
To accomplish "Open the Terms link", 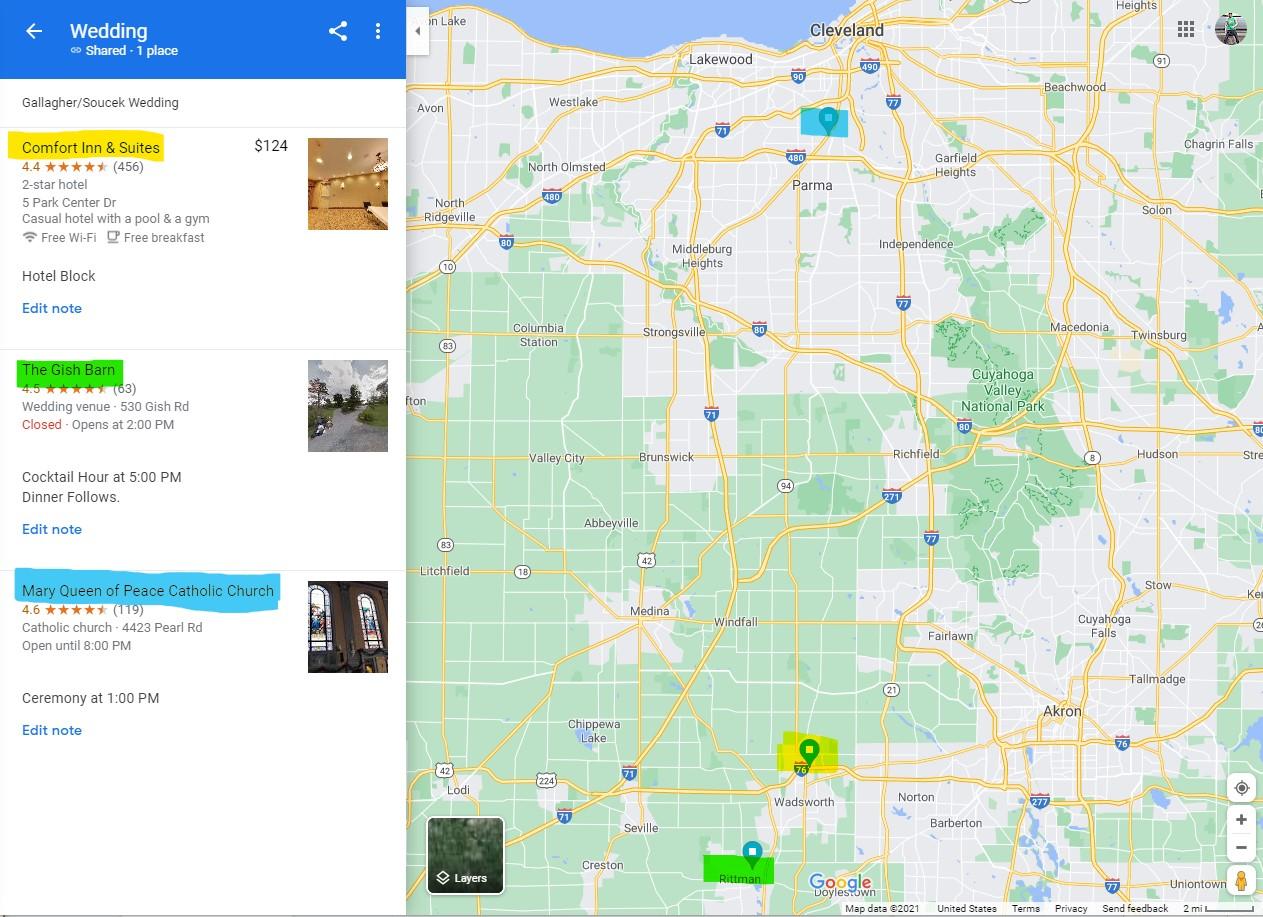I will point(1025,908).
